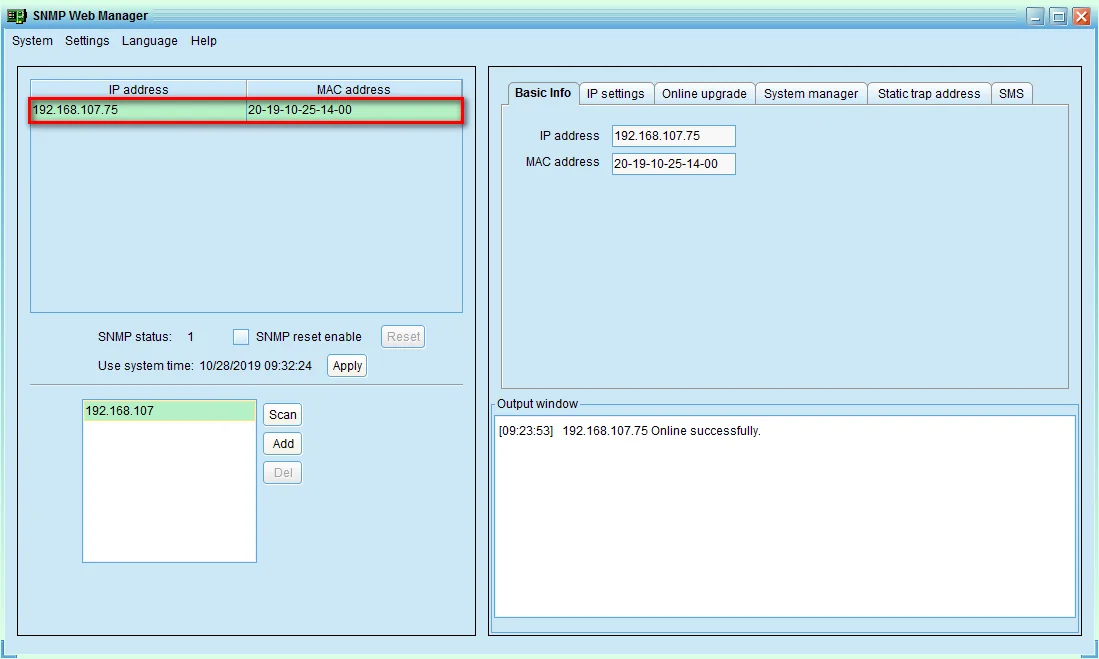This screenshot has width=1099, height=659.
Task: Click the Add button
Action: [x=282, y=444]
